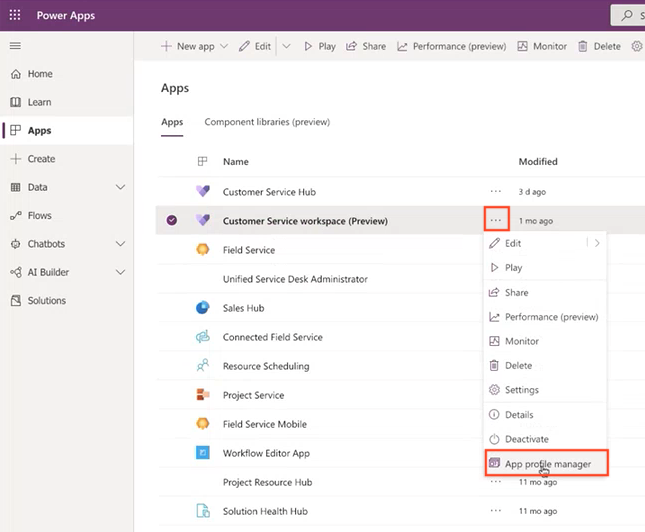This screenshot has width=645, height=532.
Task: Open Field Service Mobile app
Action: (265, 424)
